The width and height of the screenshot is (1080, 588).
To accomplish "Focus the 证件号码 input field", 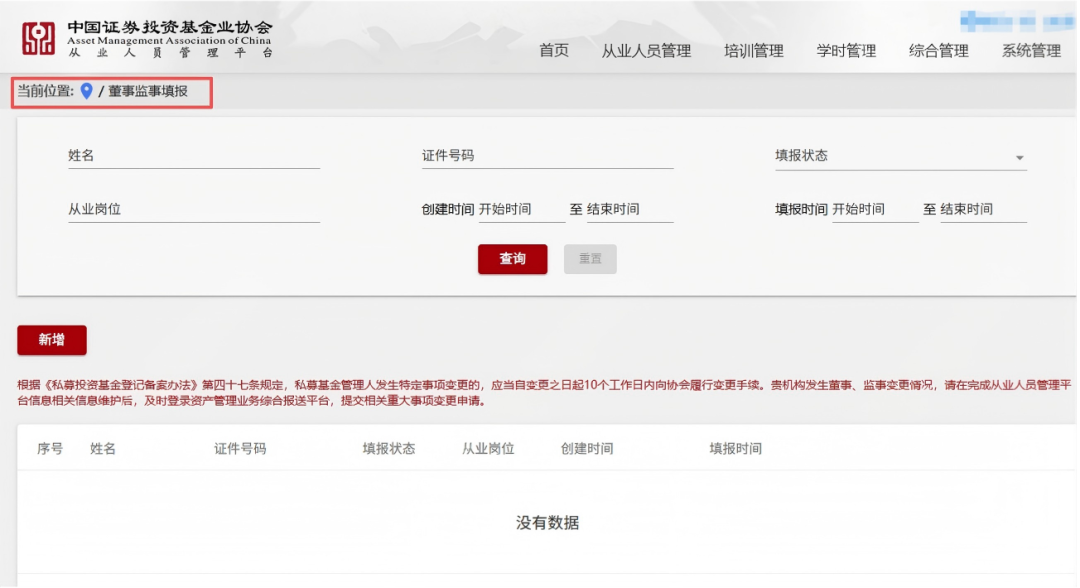I will (x=548, y=156).
